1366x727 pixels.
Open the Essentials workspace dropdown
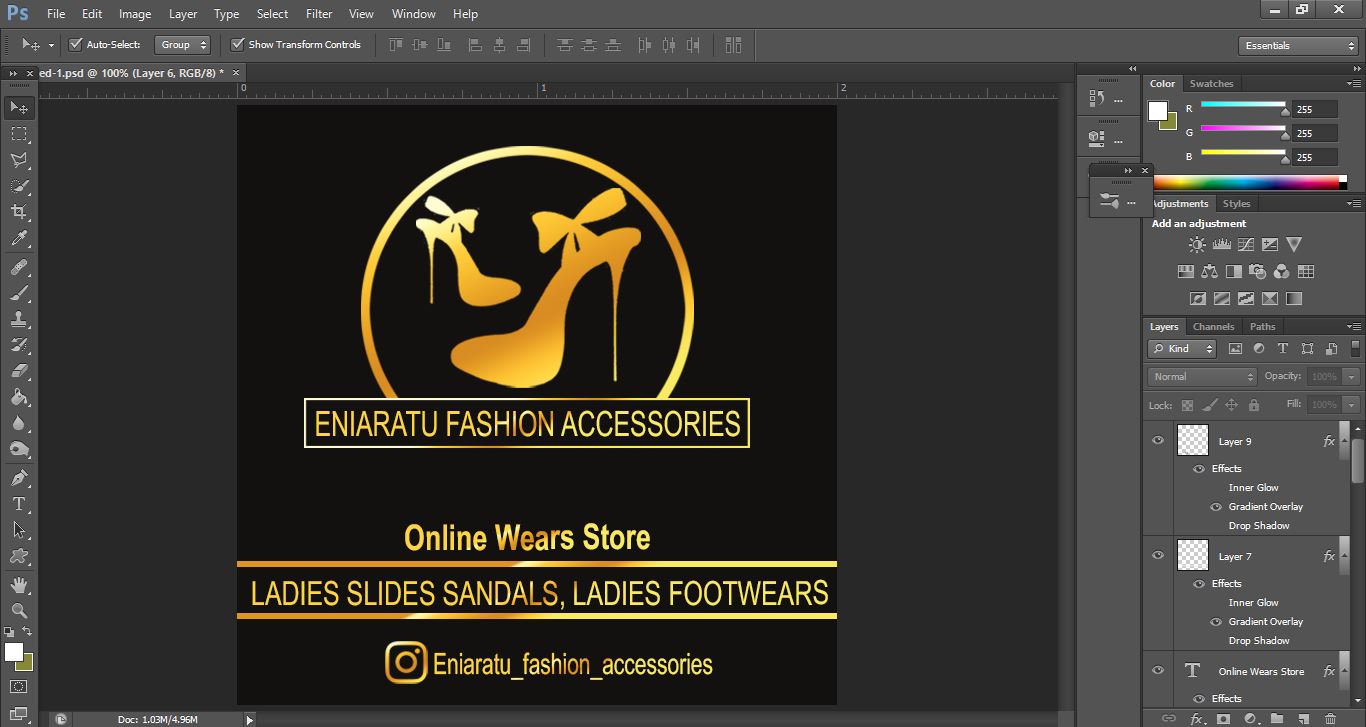pyautogui.click(x=1297, y=45)
